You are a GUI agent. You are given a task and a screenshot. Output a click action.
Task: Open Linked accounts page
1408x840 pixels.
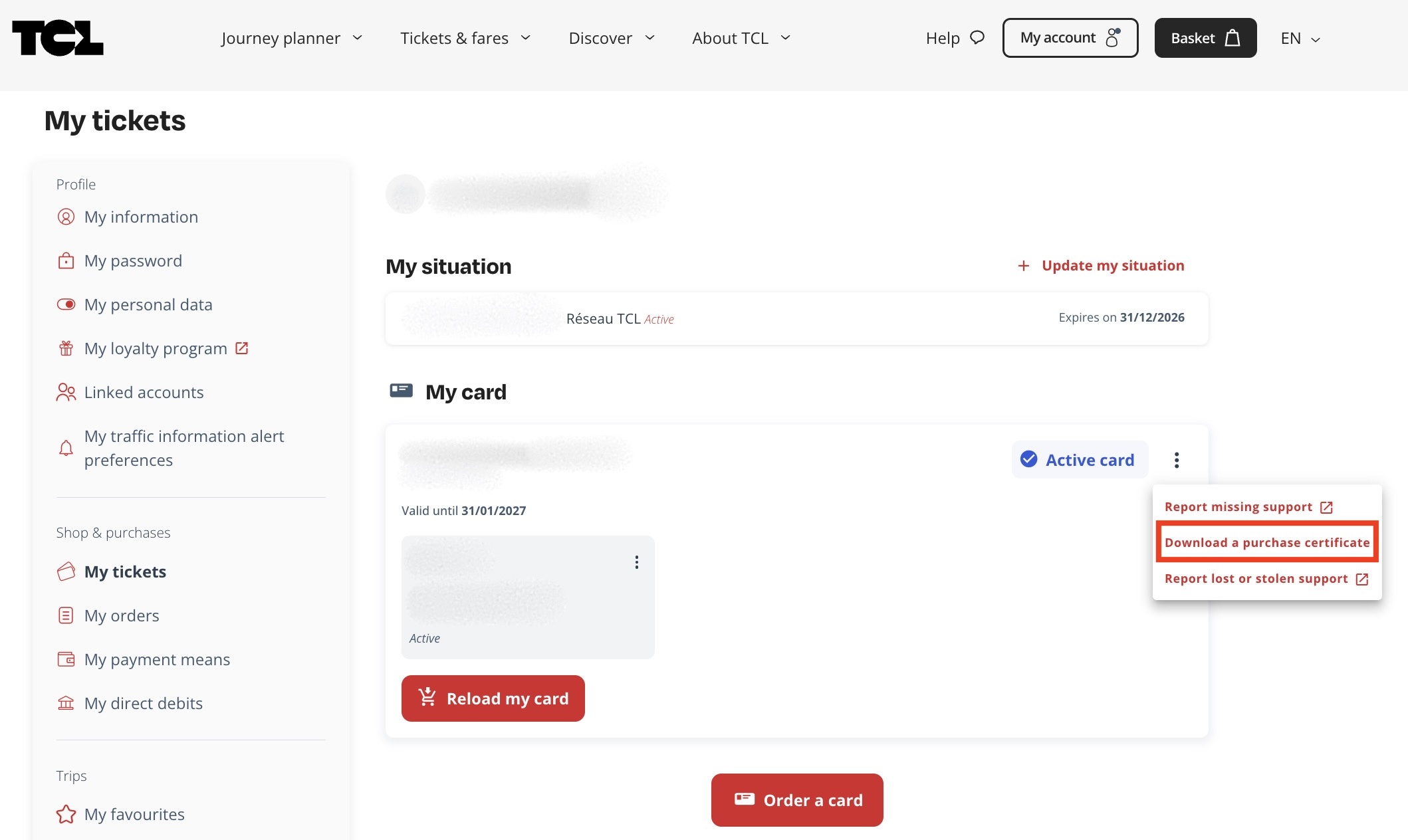(x=144, y=392)
